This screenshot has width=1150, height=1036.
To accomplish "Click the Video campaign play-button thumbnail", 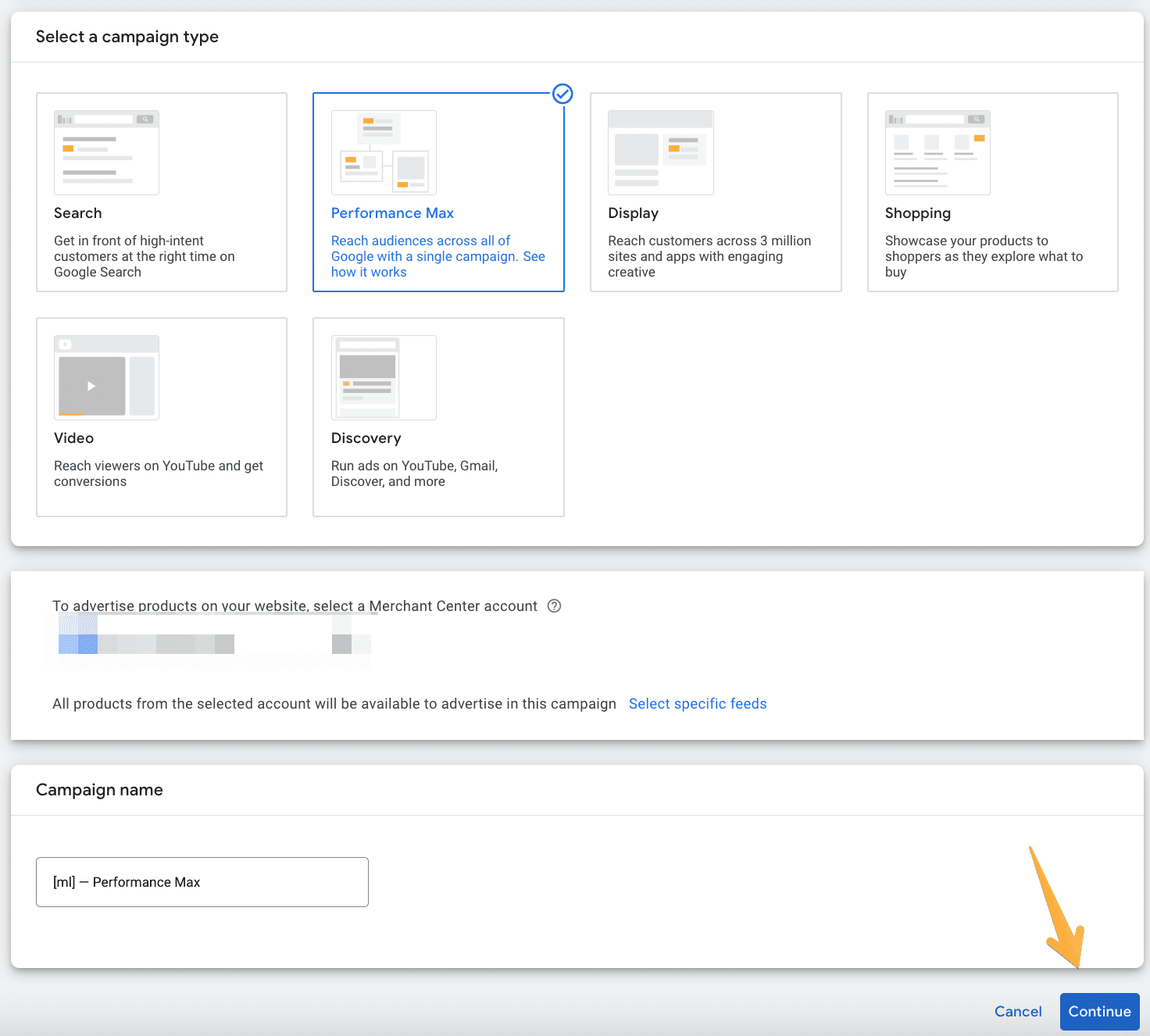I will 106,377.
